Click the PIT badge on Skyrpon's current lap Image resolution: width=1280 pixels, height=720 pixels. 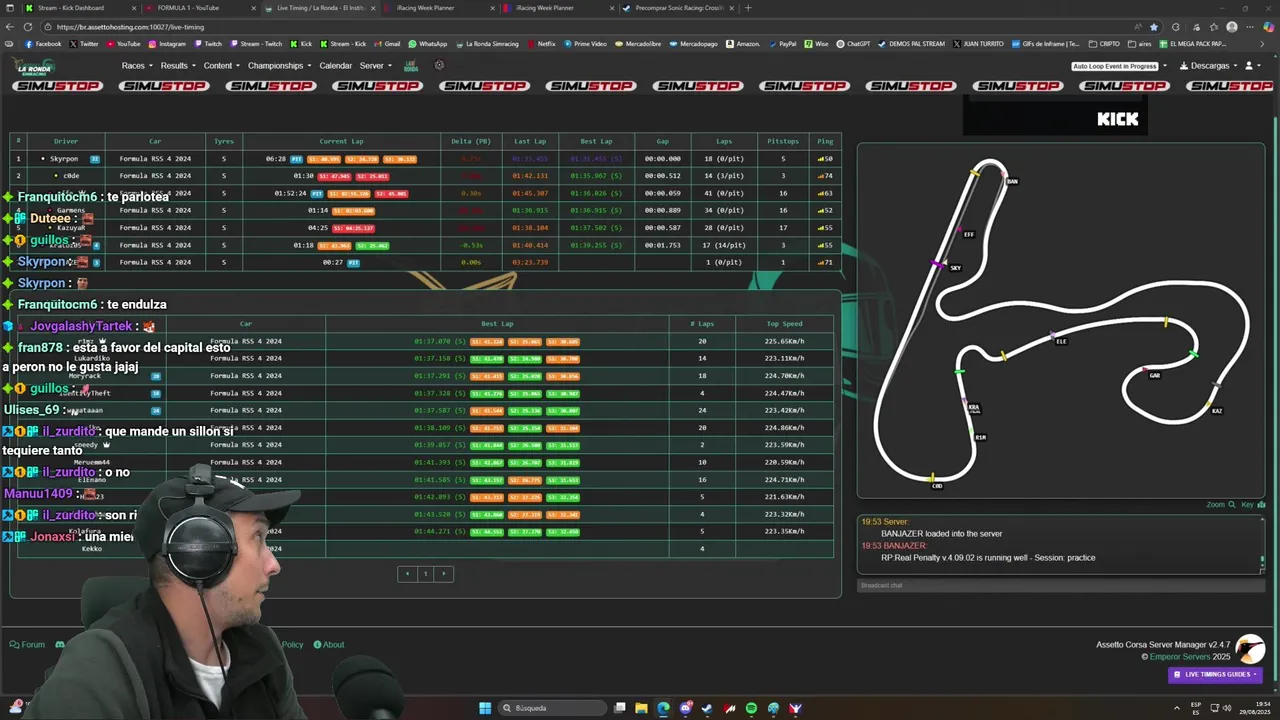[296, 159]
